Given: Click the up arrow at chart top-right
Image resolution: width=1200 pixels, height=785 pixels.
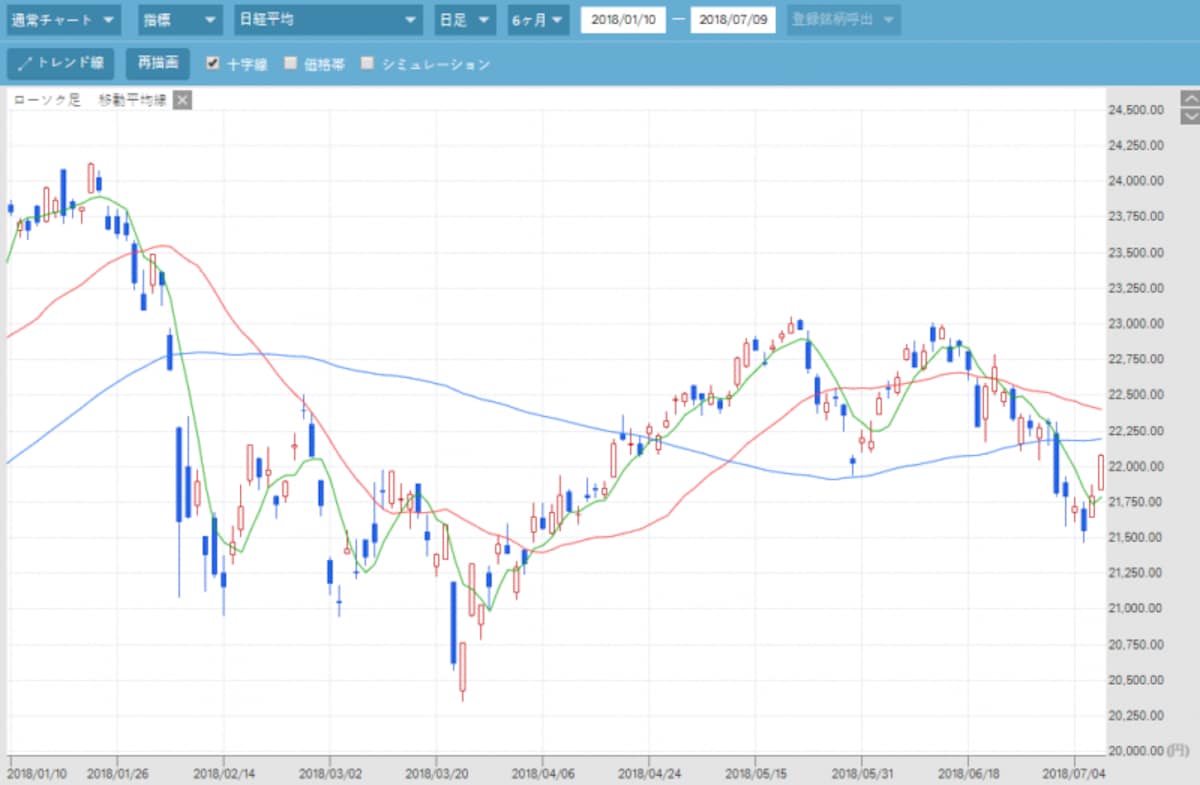Looking at the screenshot, I should pyautogui.click(x=1190, y=98).
